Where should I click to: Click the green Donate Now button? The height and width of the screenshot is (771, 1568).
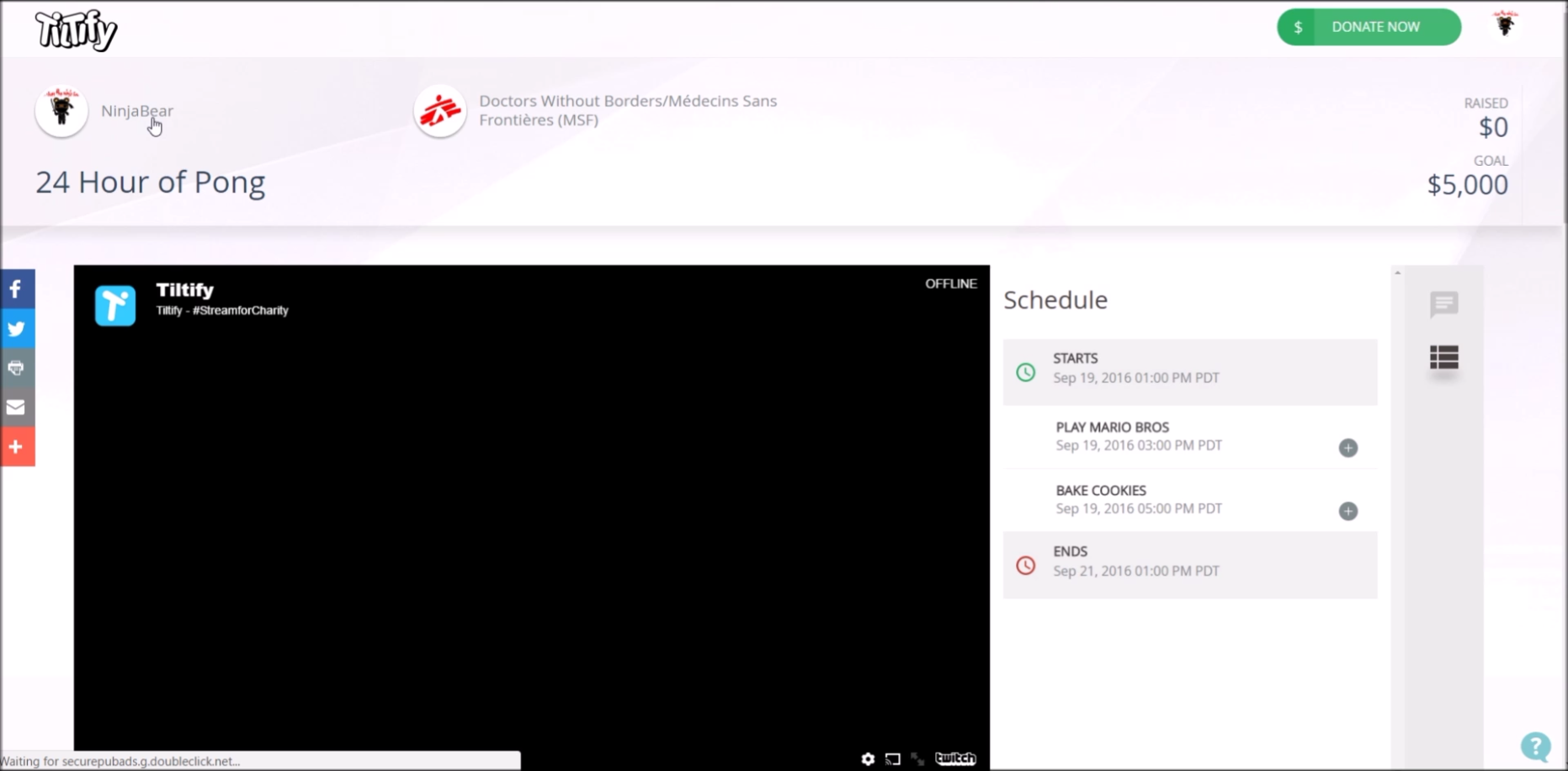click(1369, 27)
